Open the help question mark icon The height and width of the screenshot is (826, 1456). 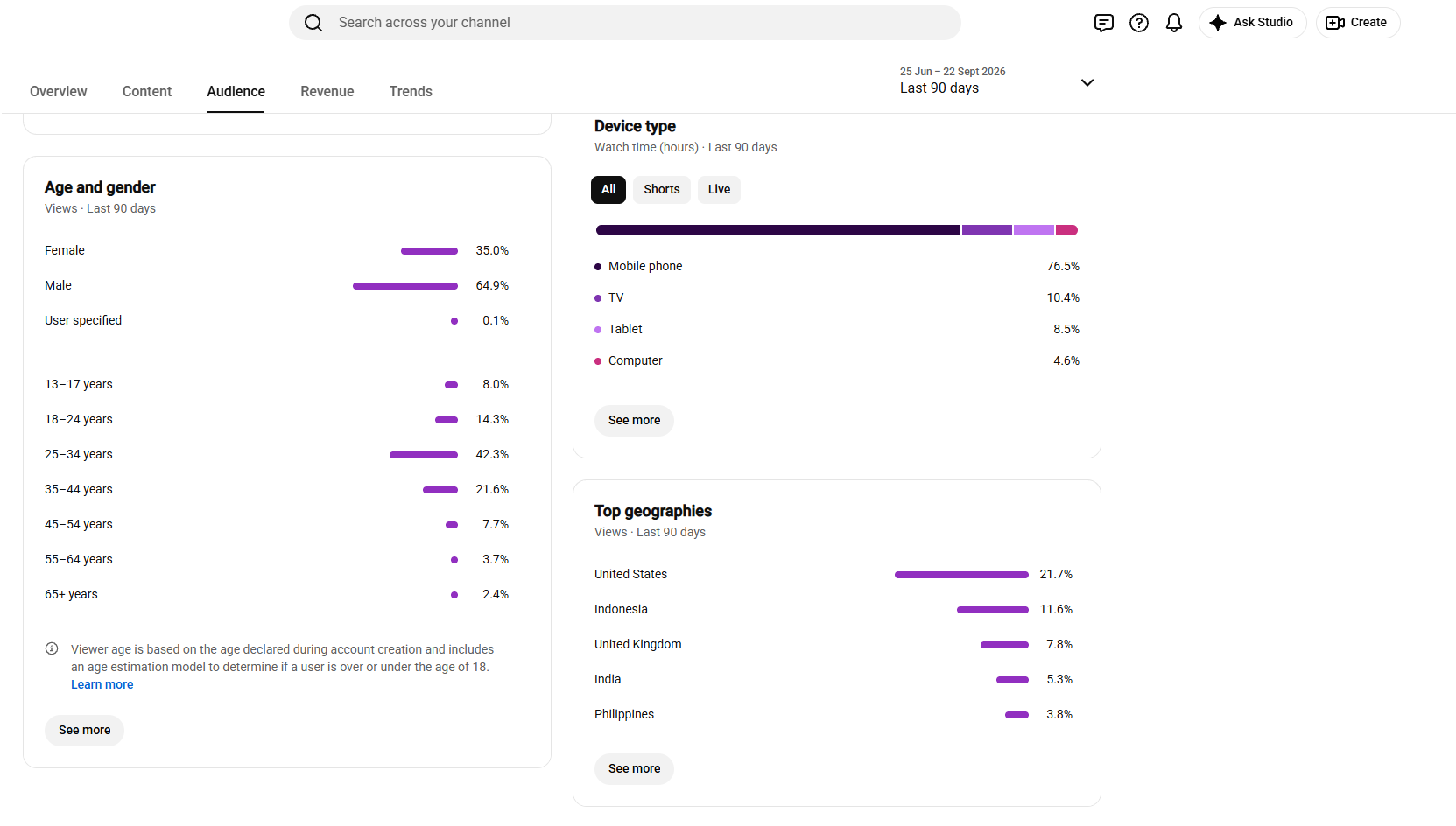(x=1139, y=23)
